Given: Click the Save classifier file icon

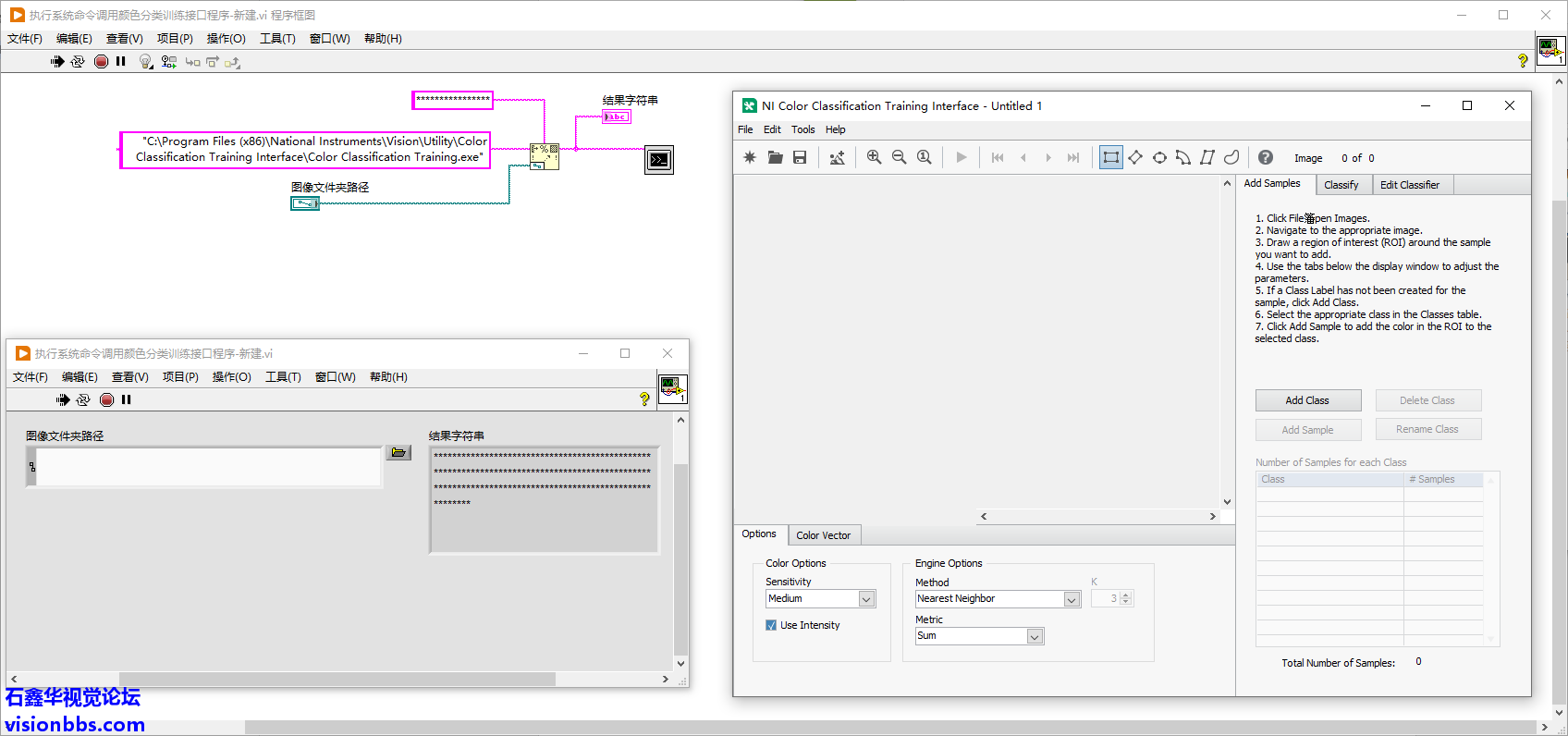Looking at the screenshot, I should [x=800, y=157].
